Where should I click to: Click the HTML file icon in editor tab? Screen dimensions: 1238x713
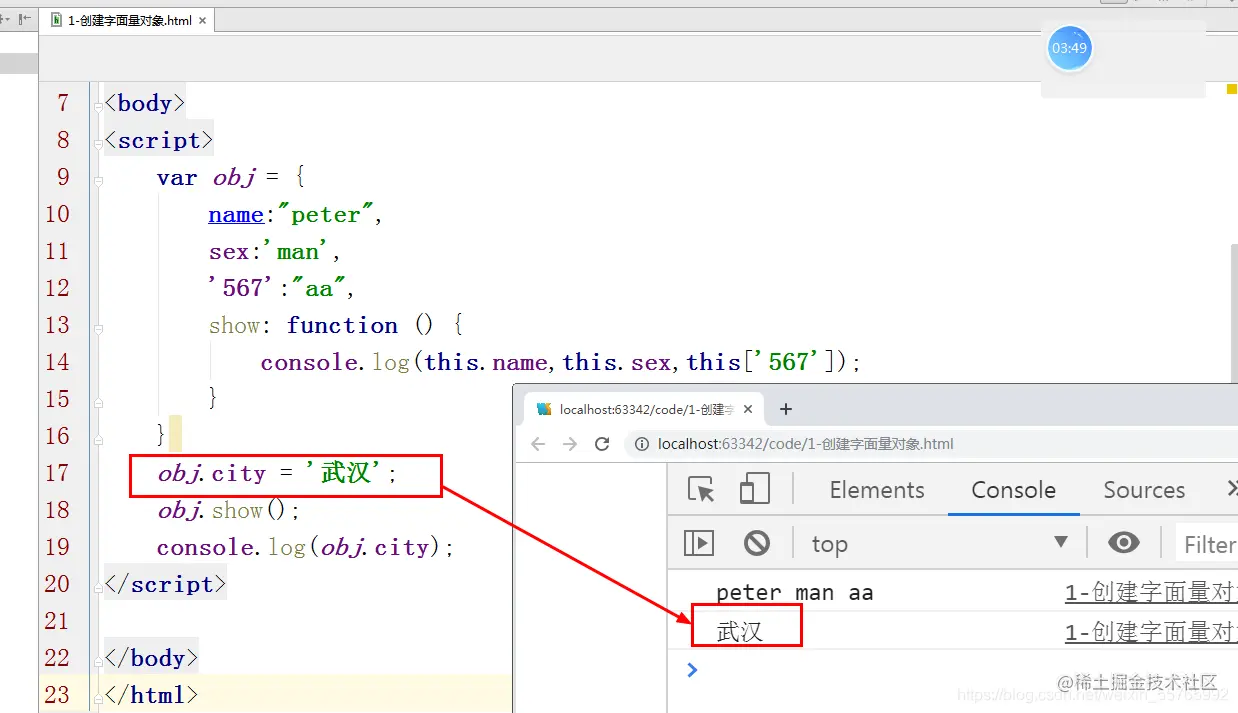click(55, 20)
